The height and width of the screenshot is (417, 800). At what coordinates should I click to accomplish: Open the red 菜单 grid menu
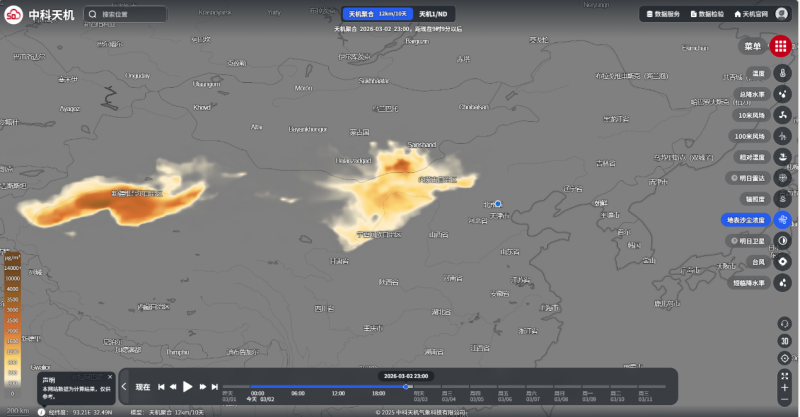pyautogui.click(x=780, y=46)
